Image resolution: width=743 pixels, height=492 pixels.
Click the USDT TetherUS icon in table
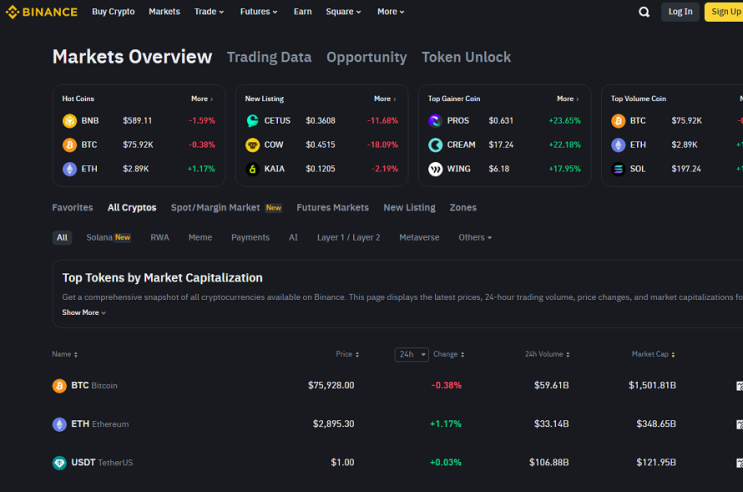(x=59, y=463)
